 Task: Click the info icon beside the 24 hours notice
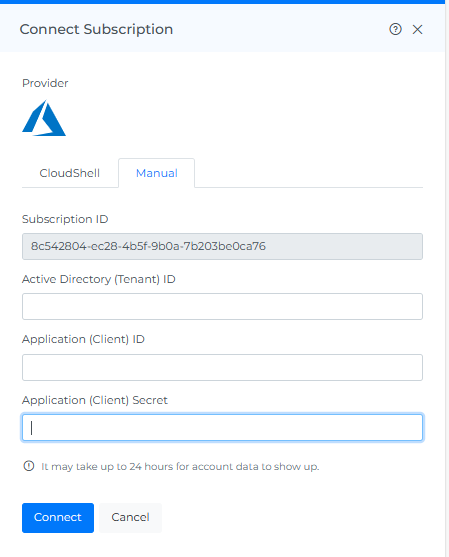pyautogui.click(x=29, y=466)
